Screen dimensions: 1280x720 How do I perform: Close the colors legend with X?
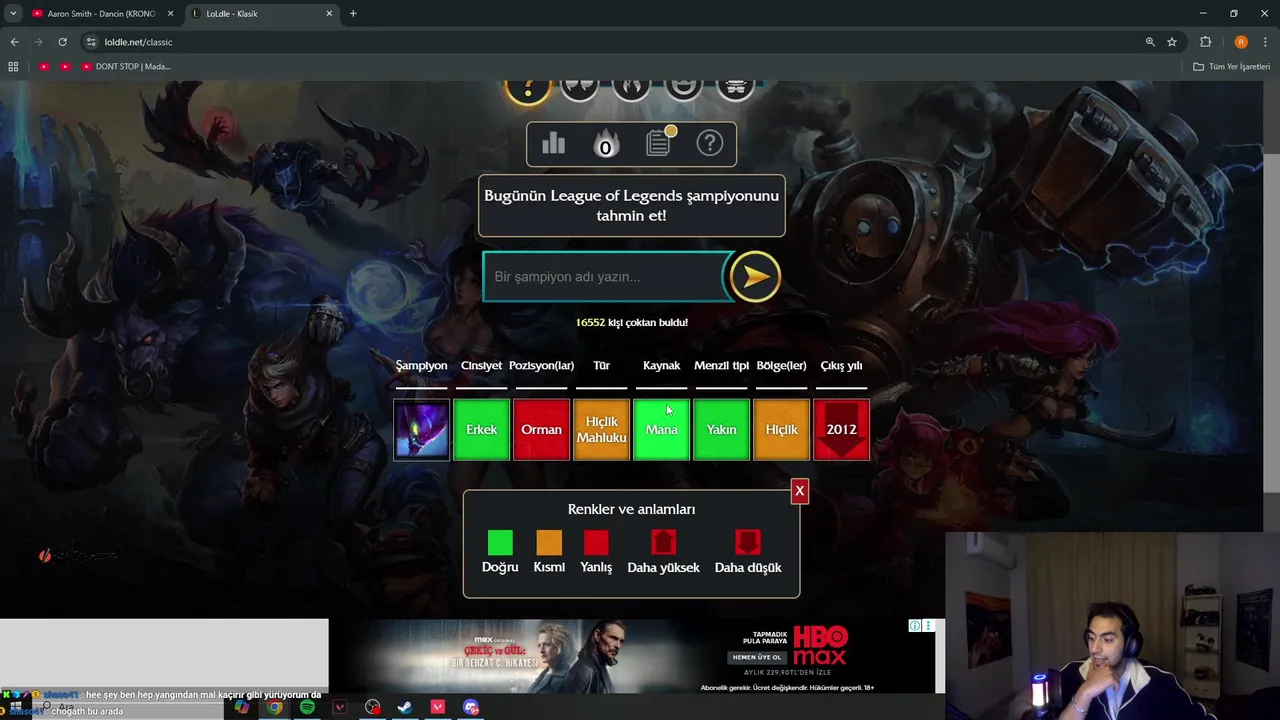(799, 491)
